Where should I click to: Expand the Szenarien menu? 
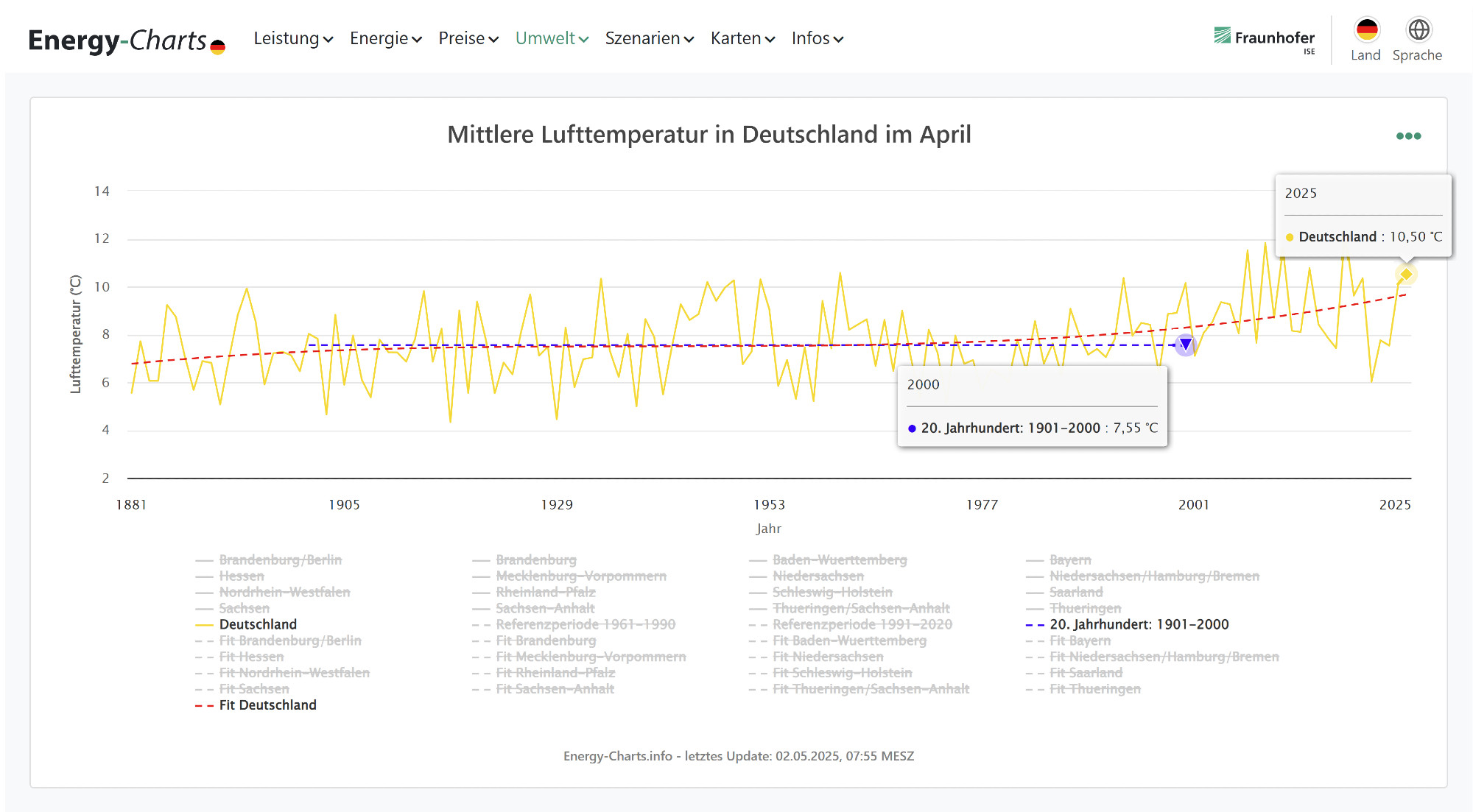coord(650,38)
